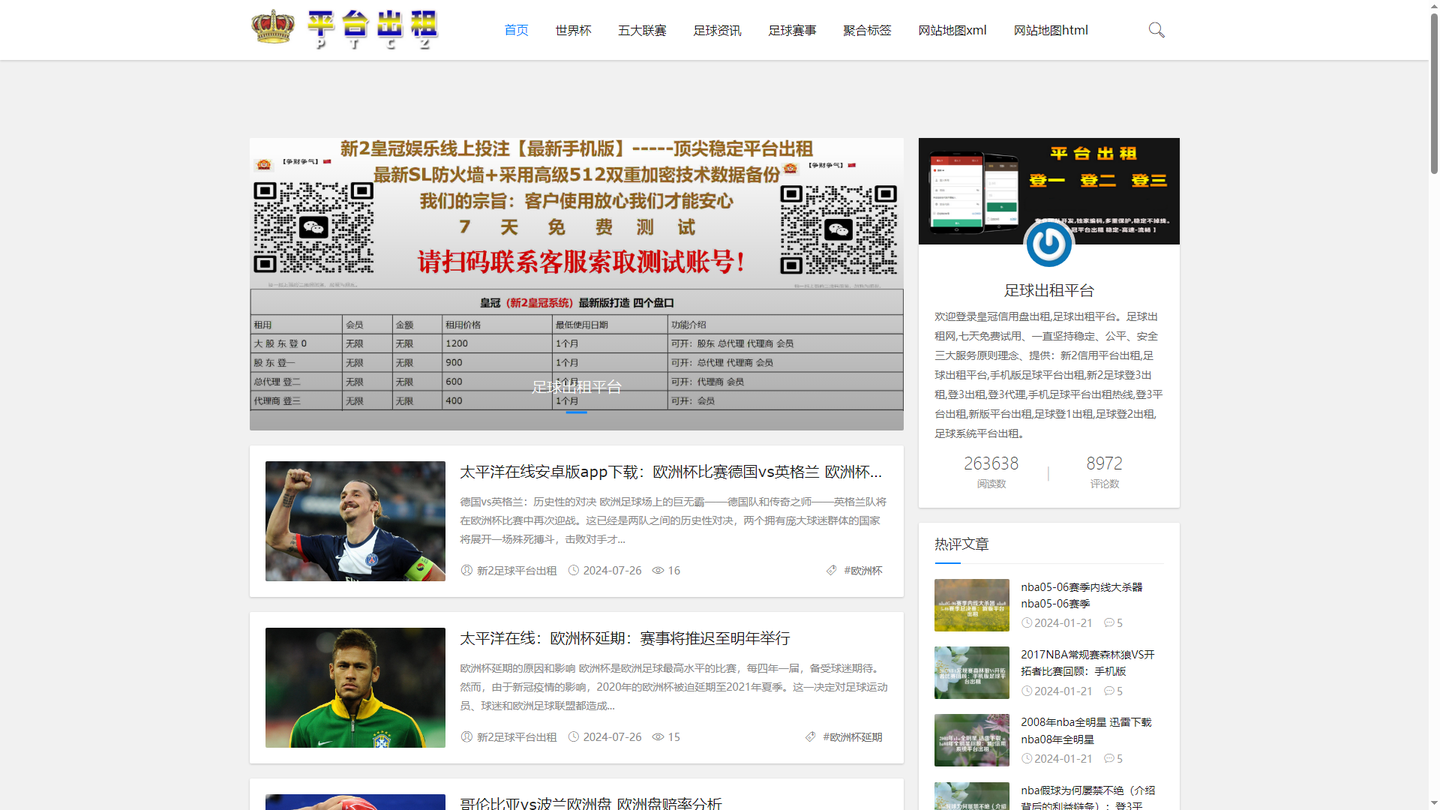Image resolution: width=1440 pixels, height=810 pixels.
Task: Click eye views icon beside 15
Action: click(x=658, y=737)
